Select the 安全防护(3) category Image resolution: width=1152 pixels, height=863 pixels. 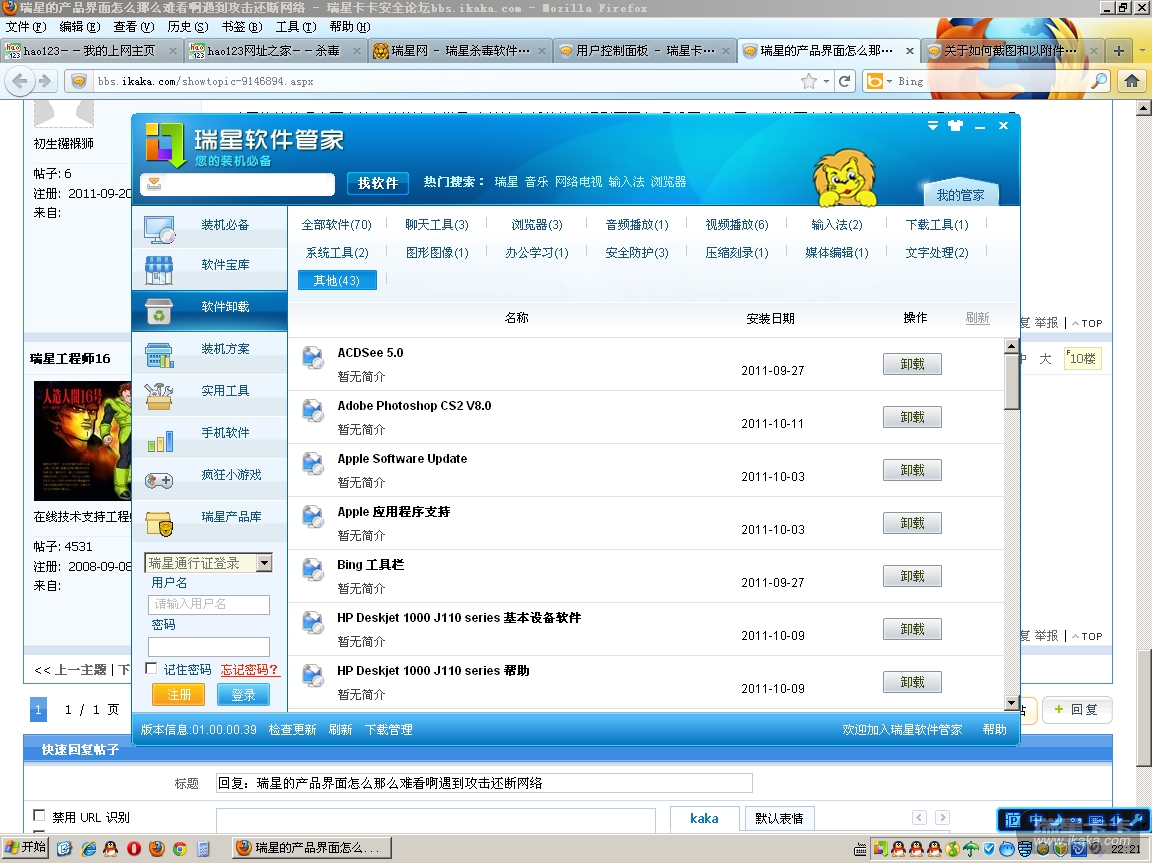coord(636,253)
